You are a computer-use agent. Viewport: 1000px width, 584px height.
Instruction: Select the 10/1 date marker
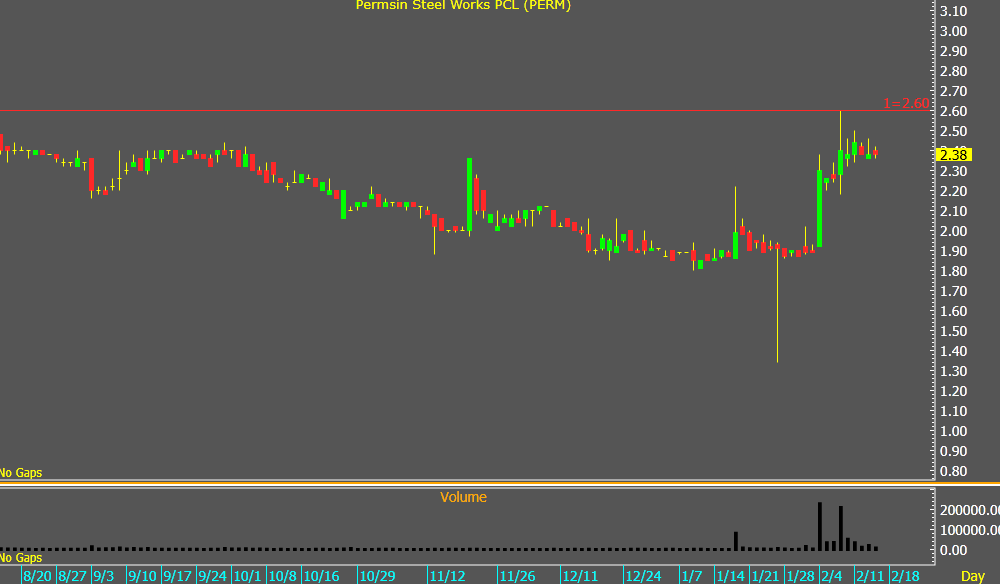click(247, 576)
